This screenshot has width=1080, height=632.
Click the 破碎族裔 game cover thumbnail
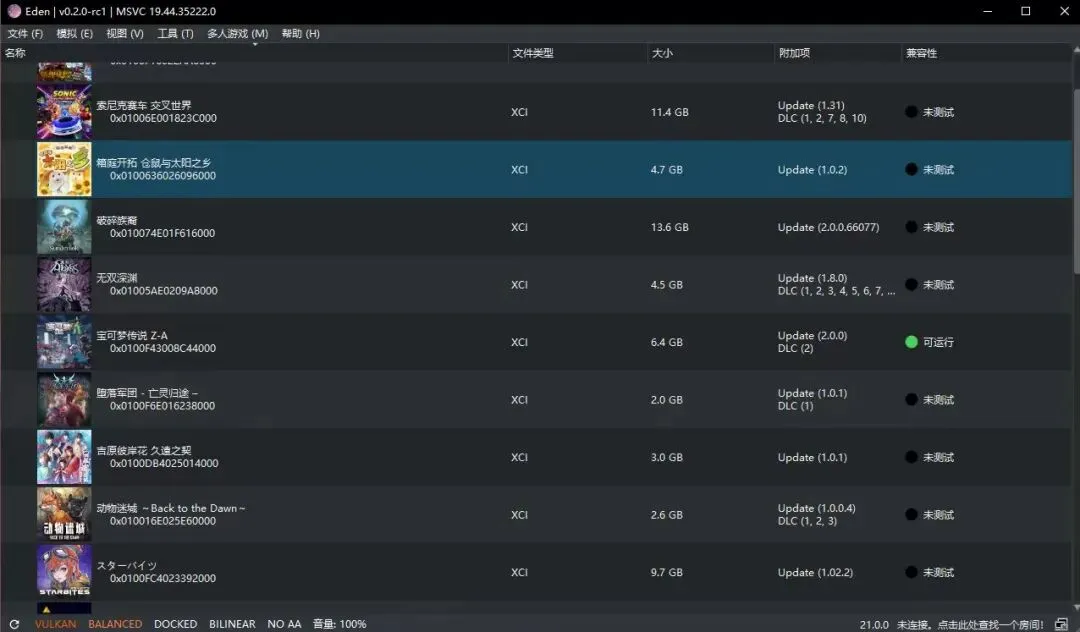tap(64, 227)
